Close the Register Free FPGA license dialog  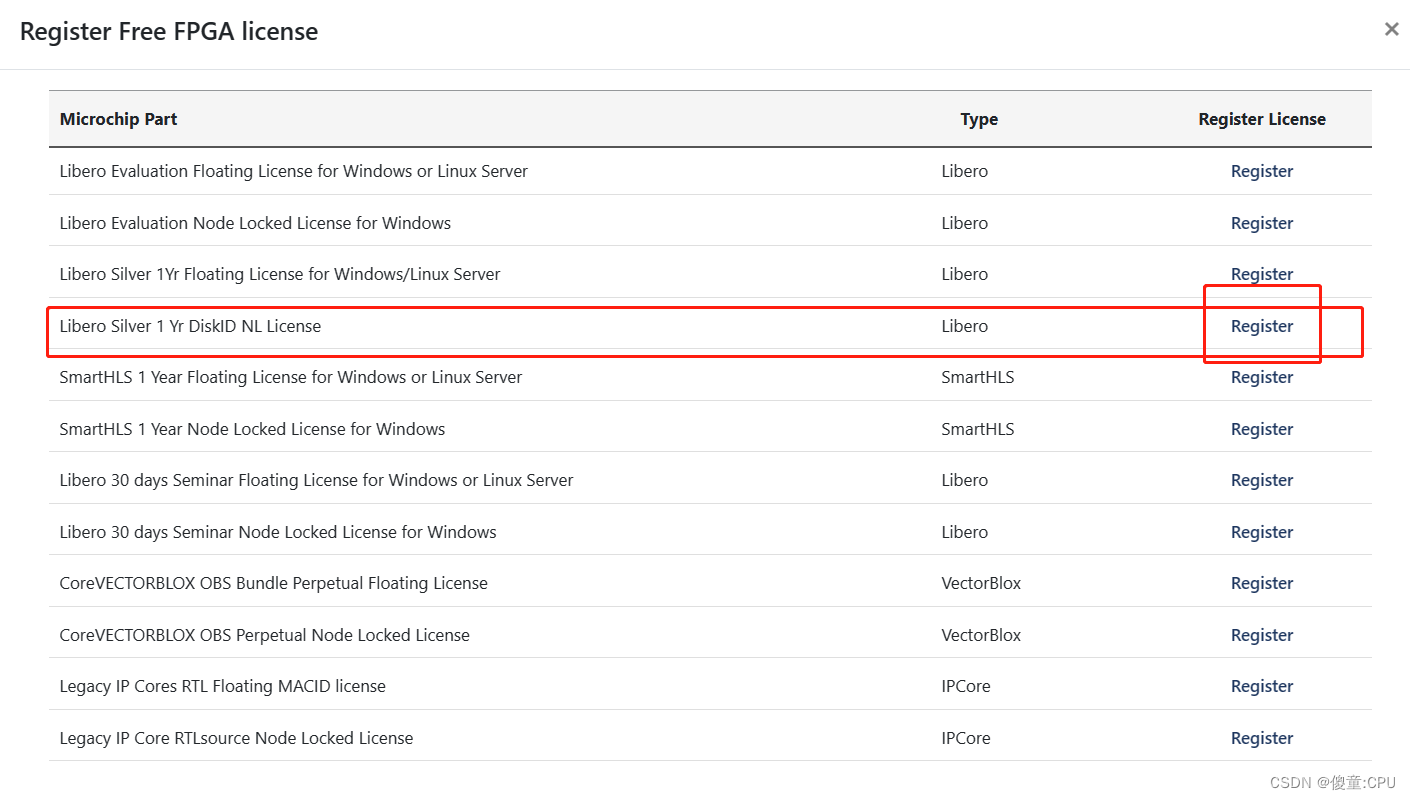(1391, 30)
